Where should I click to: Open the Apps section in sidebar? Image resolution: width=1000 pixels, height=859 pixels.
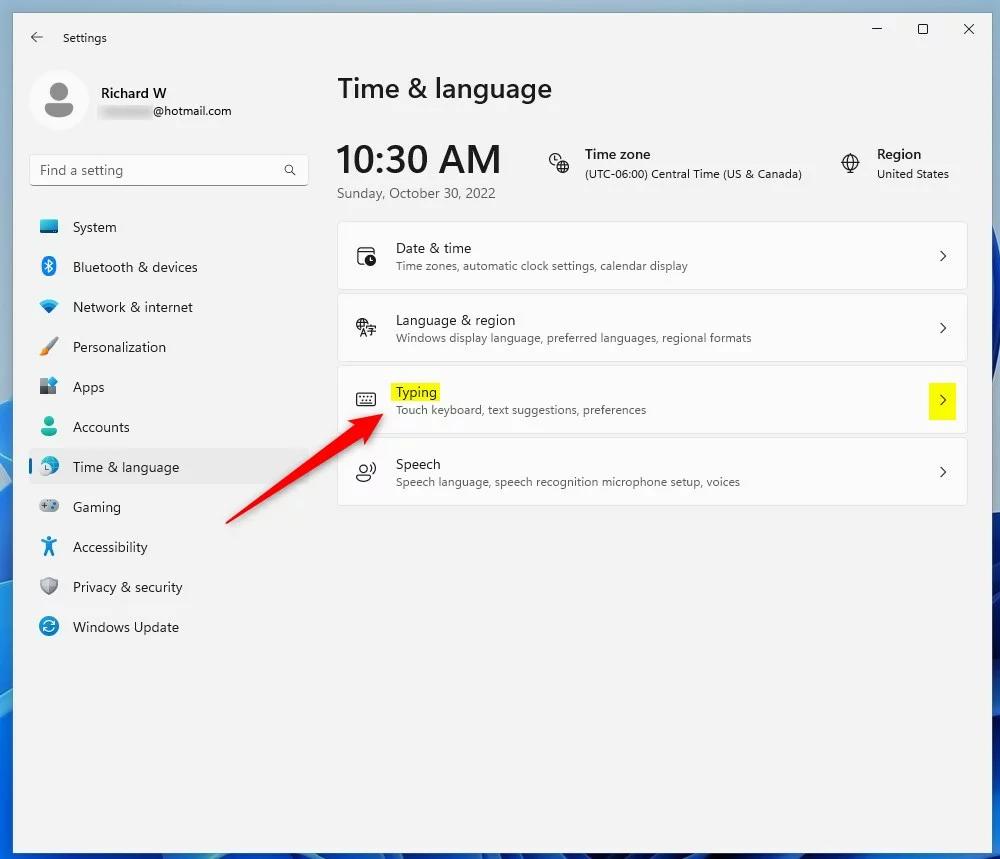click(x=89, y=387)
